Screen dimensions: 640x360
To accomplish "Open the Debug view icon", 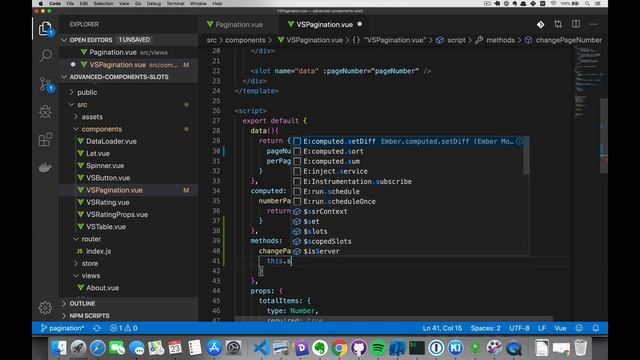I will pyautogui.click(x=45, y=111).
